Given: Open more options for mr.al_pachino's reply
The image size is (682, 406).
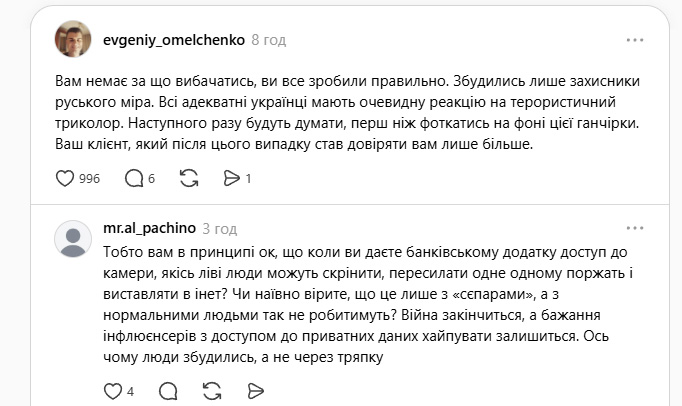Looking at the screenshot, I should pos(635,229).
